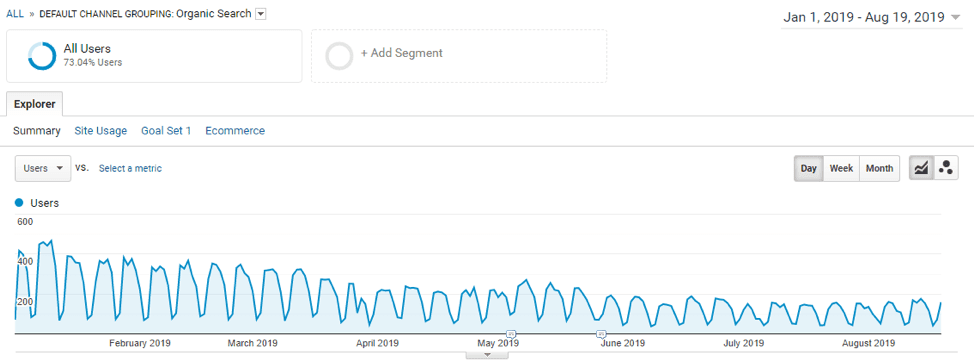Click the February 2019 axis label

140,343
